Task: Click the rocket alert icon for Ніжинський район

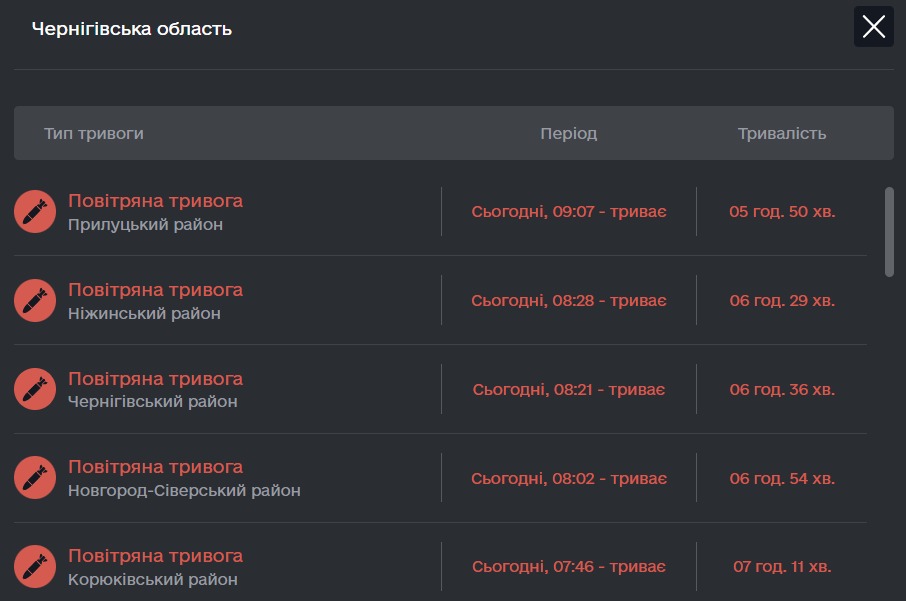Action: coord(35,300)
